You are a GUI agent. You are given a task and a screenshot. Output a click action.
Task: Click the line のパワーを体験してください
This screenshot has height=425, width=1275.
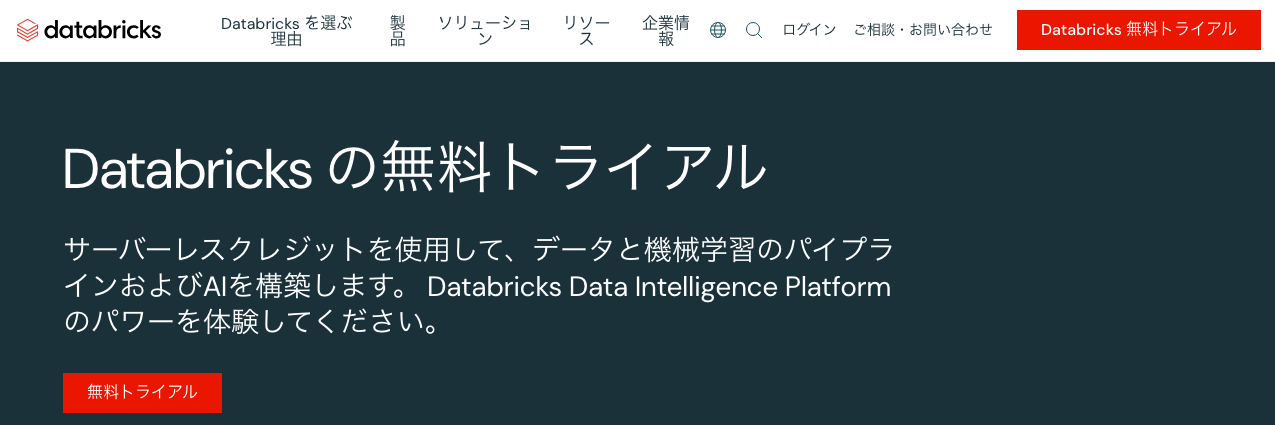coord(252,324)
